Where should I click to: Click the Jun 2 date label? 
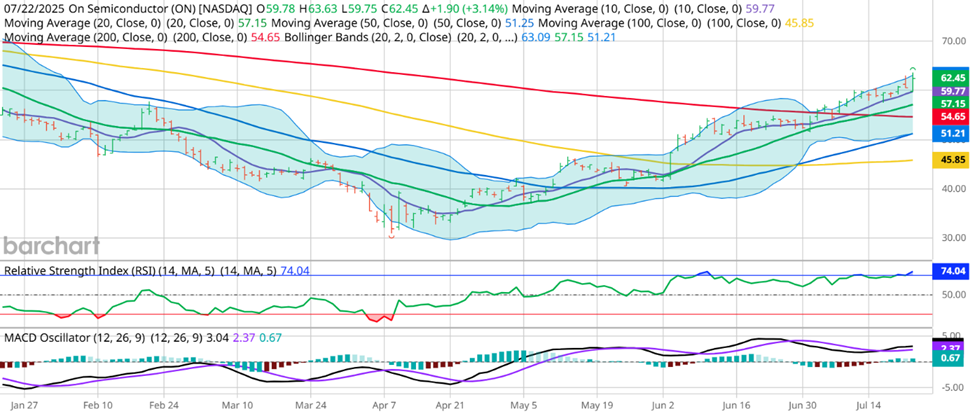pyautogui.click(x=663, y=404)
